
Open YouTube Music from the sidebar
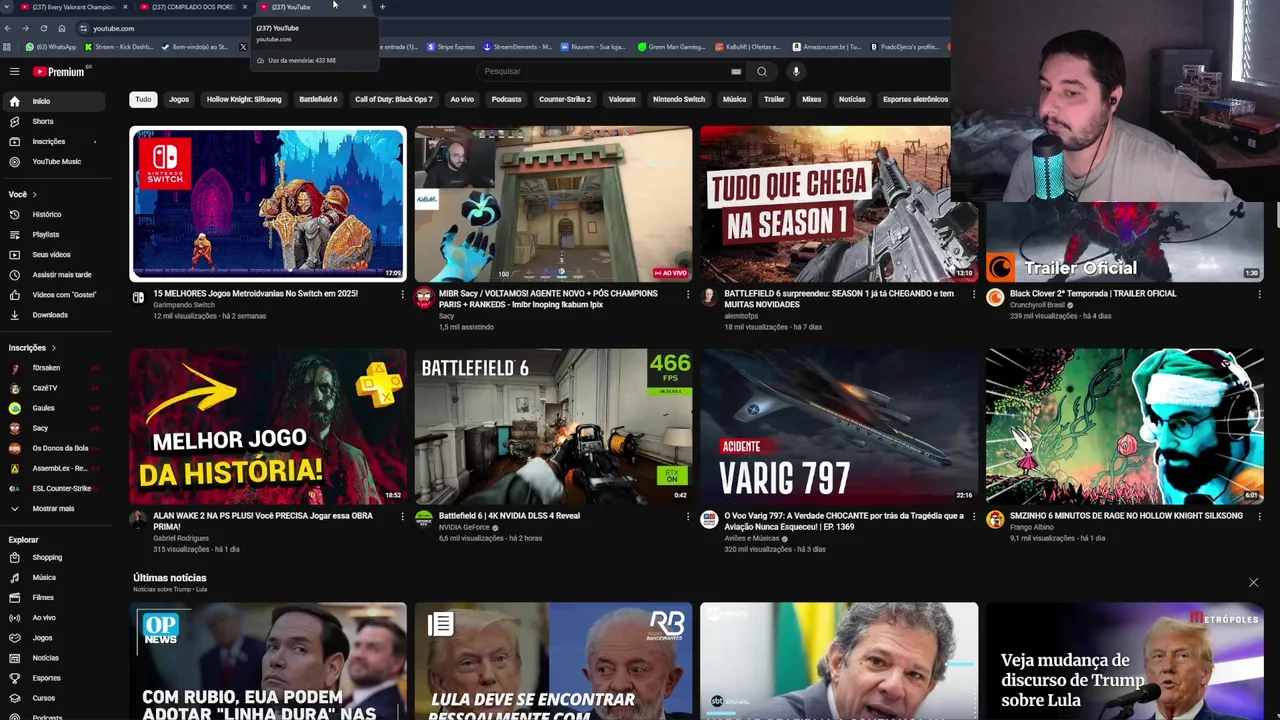[55, 161]
